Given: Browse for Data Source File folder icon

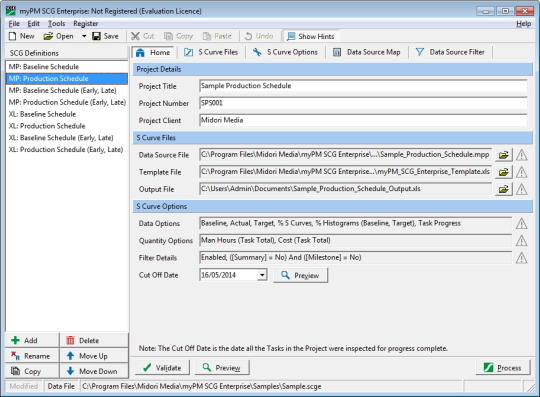Looking at the screenshot, I should [x=503, y=155].
